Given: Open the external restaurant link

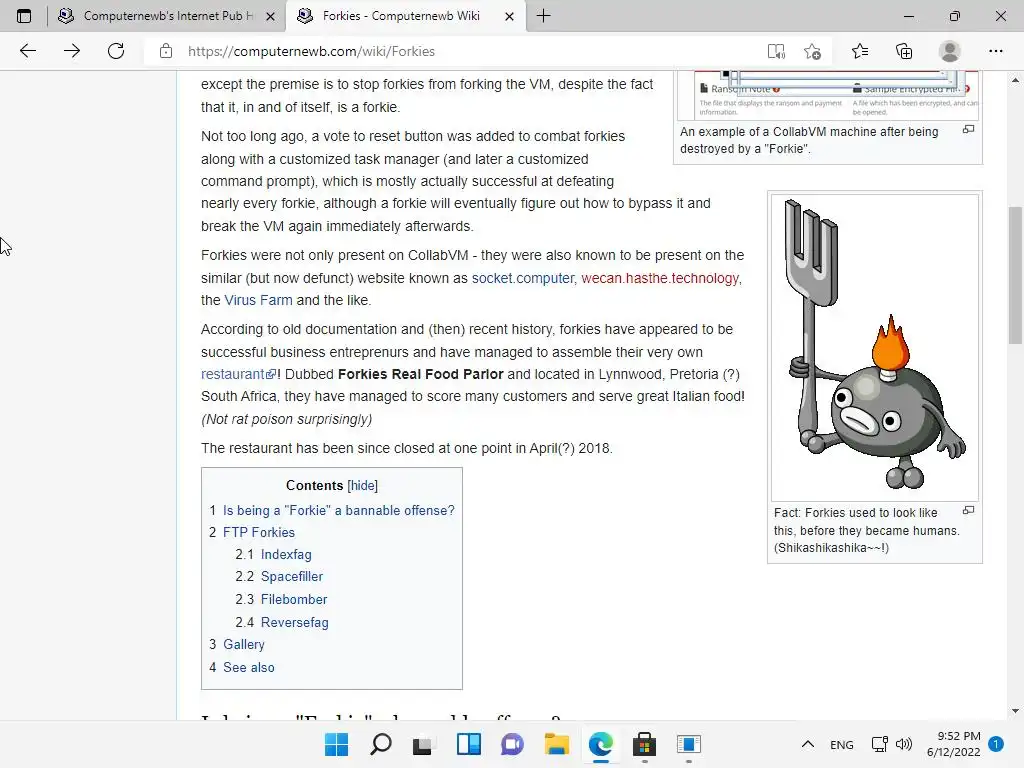Looking at the screenshot, I should [238, 374].
